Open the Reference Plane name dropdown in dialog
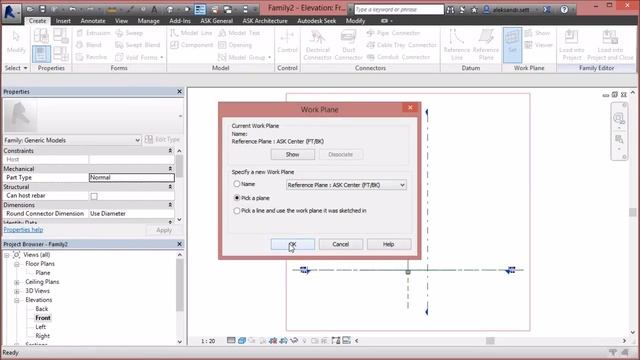The image size is (640, 360). 346,185
